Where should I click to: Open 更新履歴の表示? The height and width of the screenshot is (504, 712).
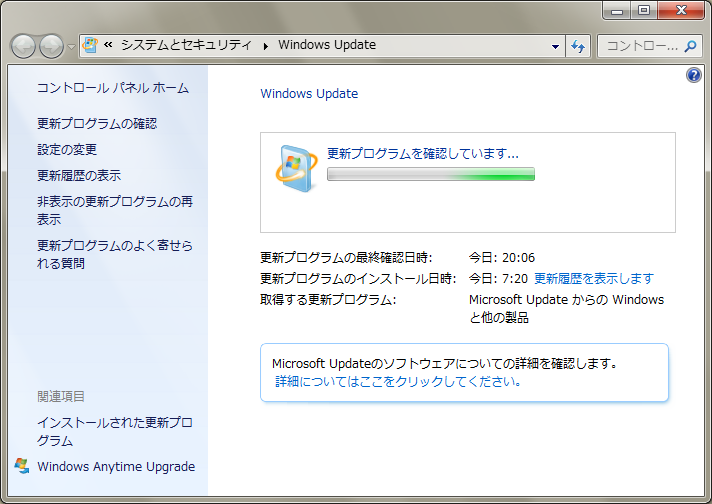pyautogui.click(x=79, y=175)
